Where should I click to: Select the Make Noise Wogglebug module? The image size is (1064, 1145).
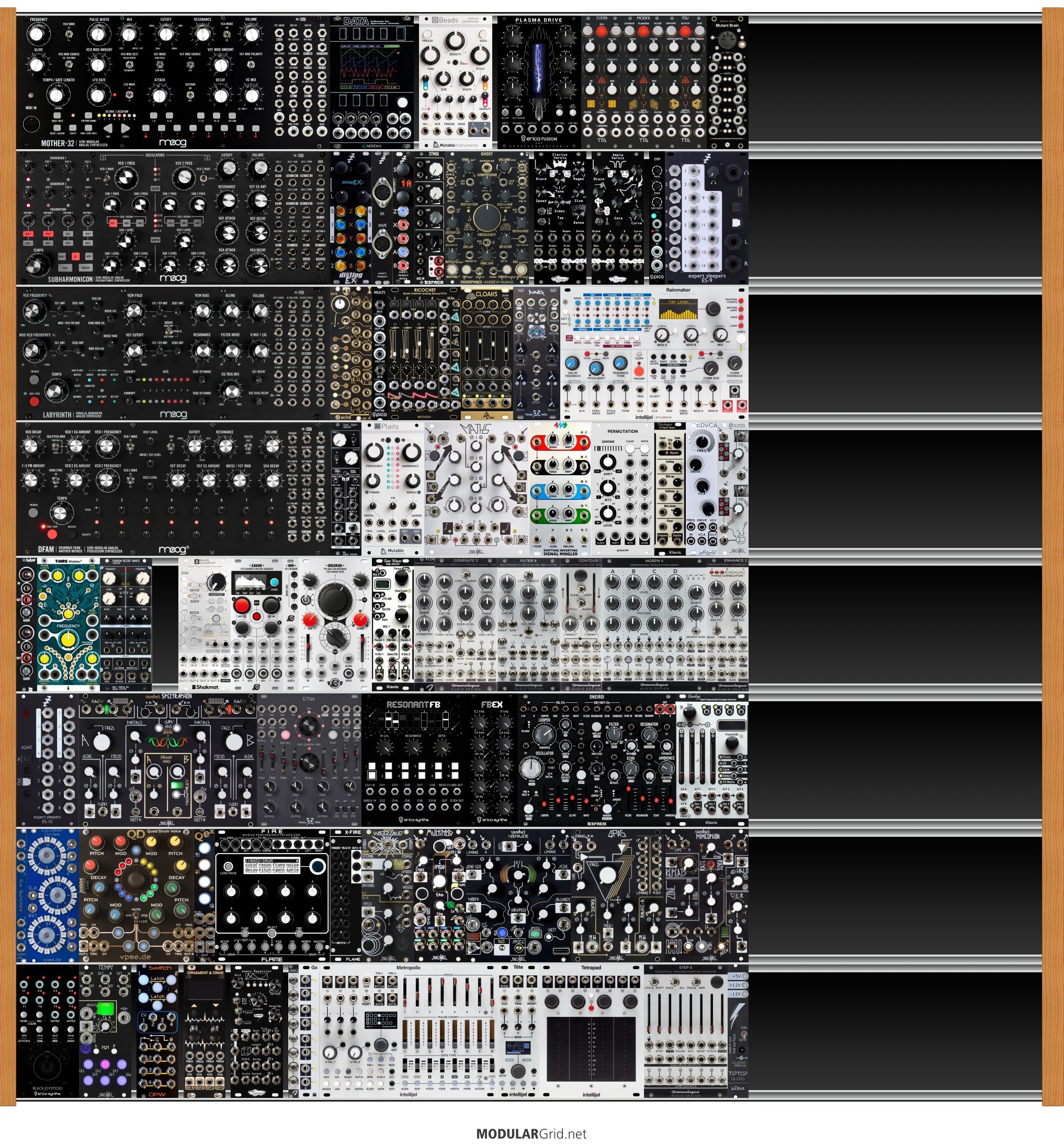pyautogui.click(x=388, y=895)
